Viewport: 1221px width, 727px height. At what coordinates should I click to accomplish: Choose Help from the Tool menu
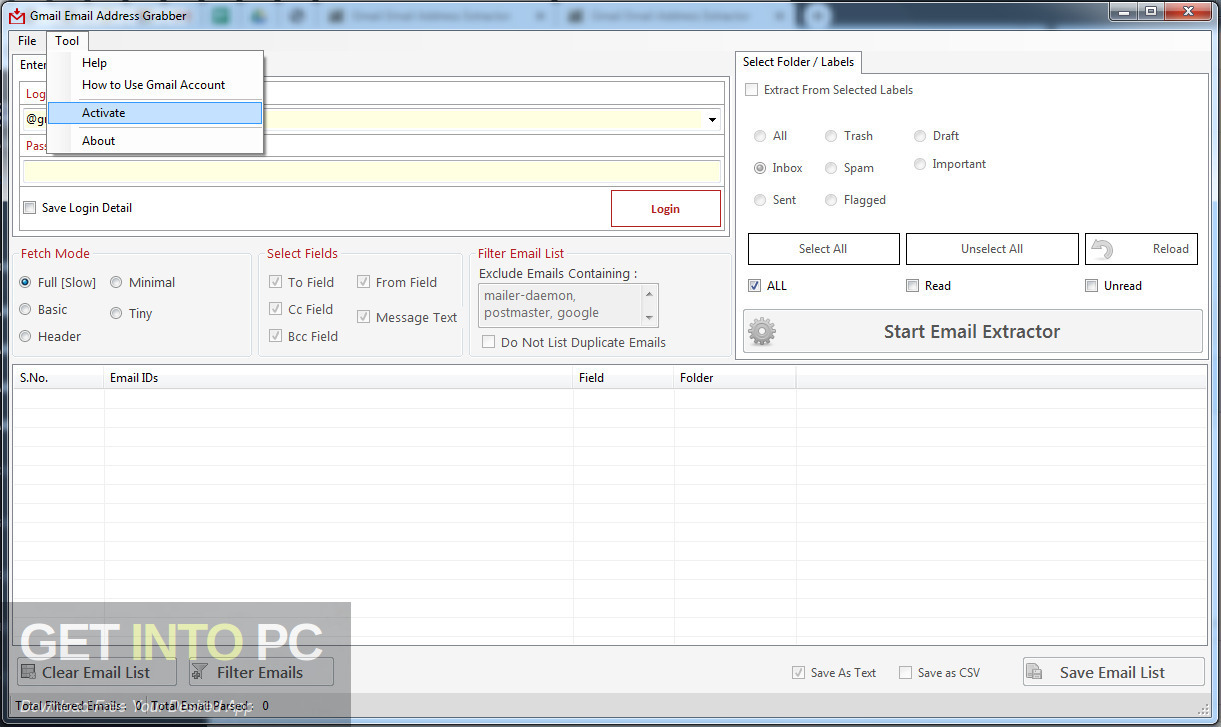click(94, 63)
